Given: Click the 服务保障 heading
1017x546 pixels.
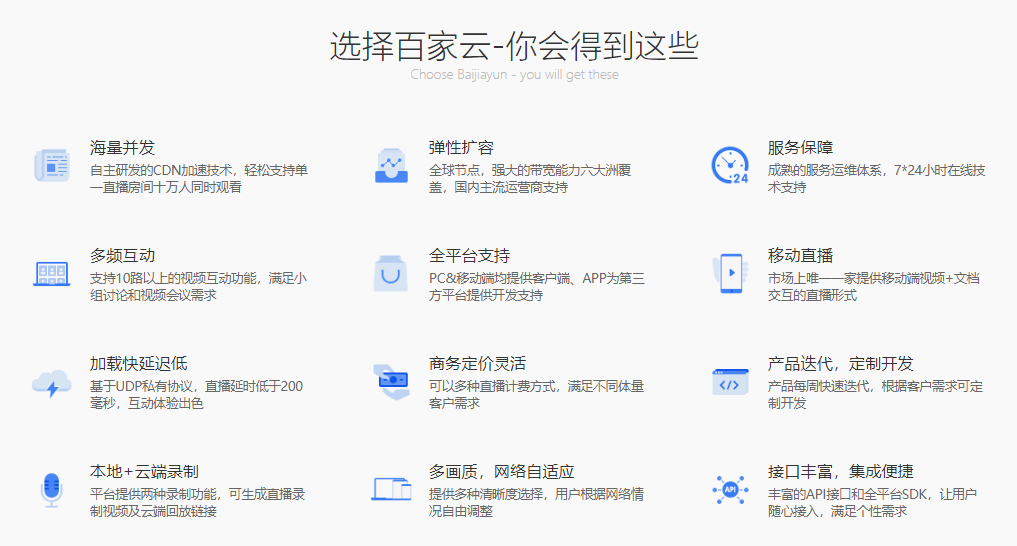Looking at the screenshot, I should (800, 148).
